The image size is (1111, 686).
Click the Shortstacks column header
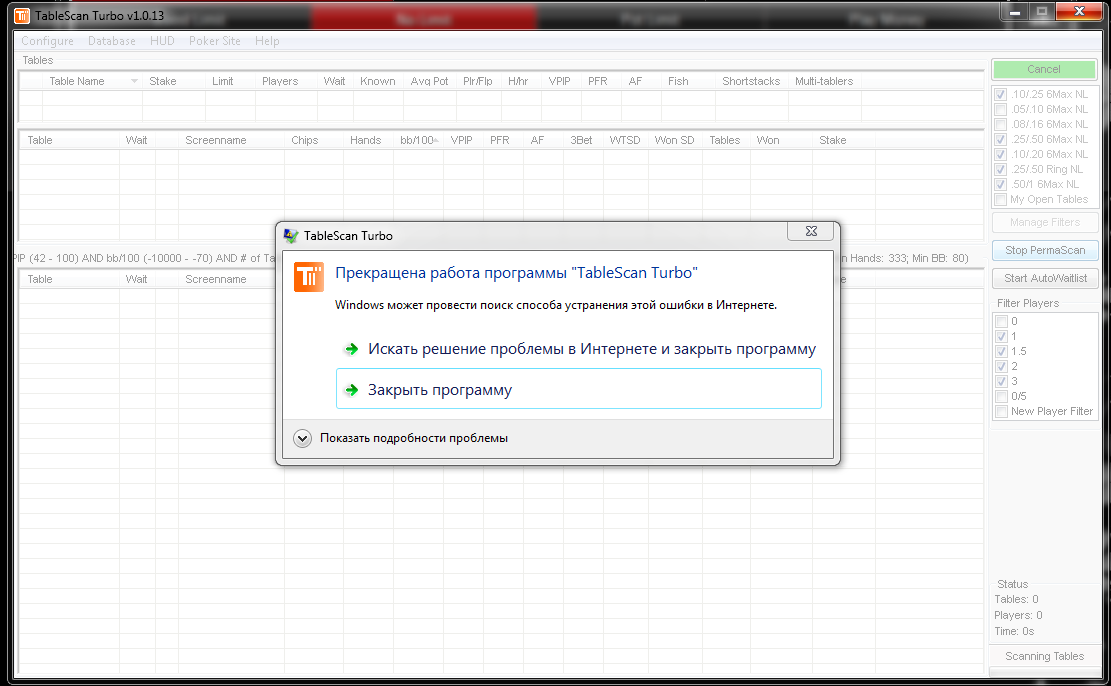coord(751,81)
